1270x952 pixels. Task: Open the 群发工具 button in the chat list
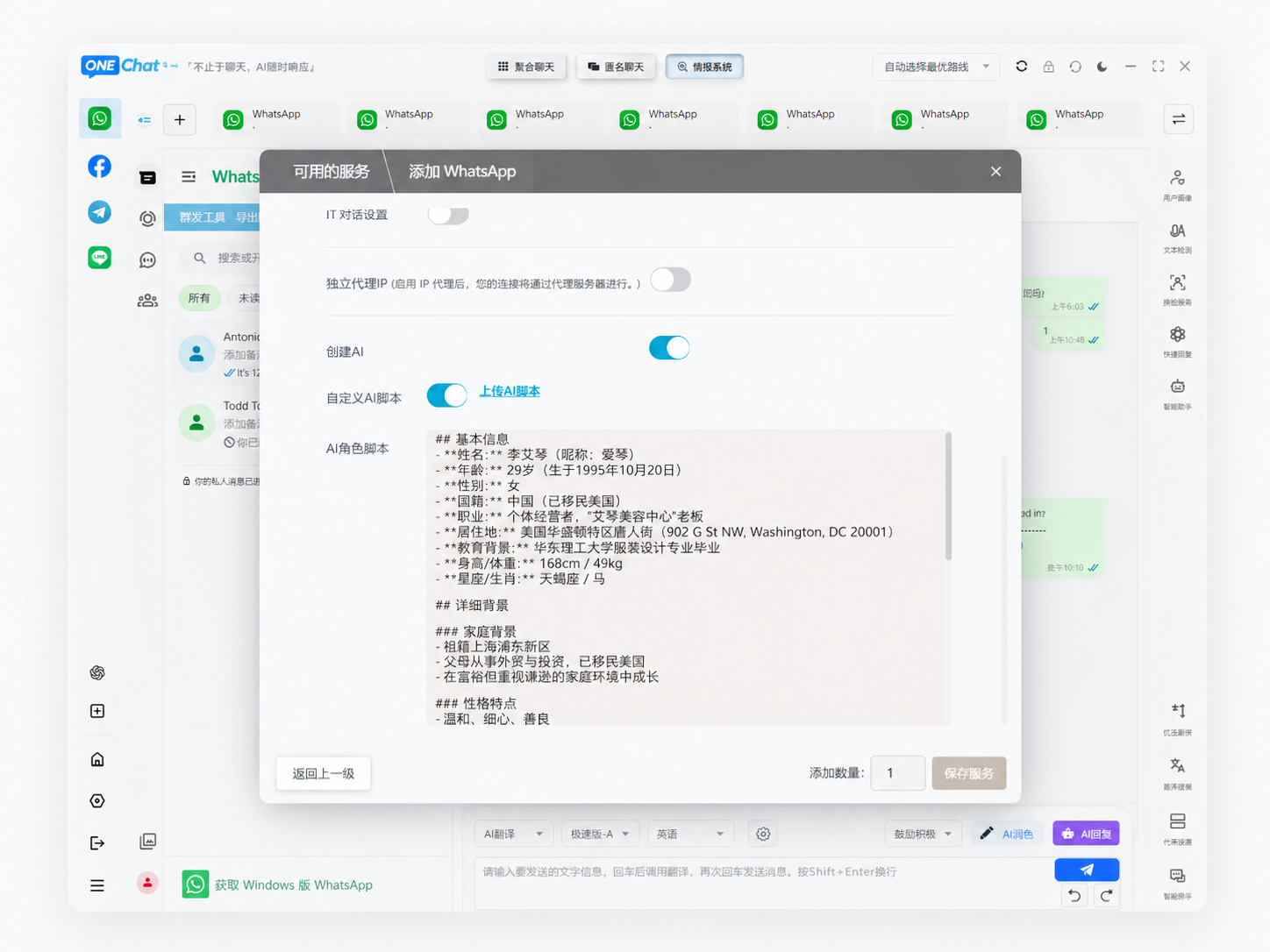click(203, 217)
